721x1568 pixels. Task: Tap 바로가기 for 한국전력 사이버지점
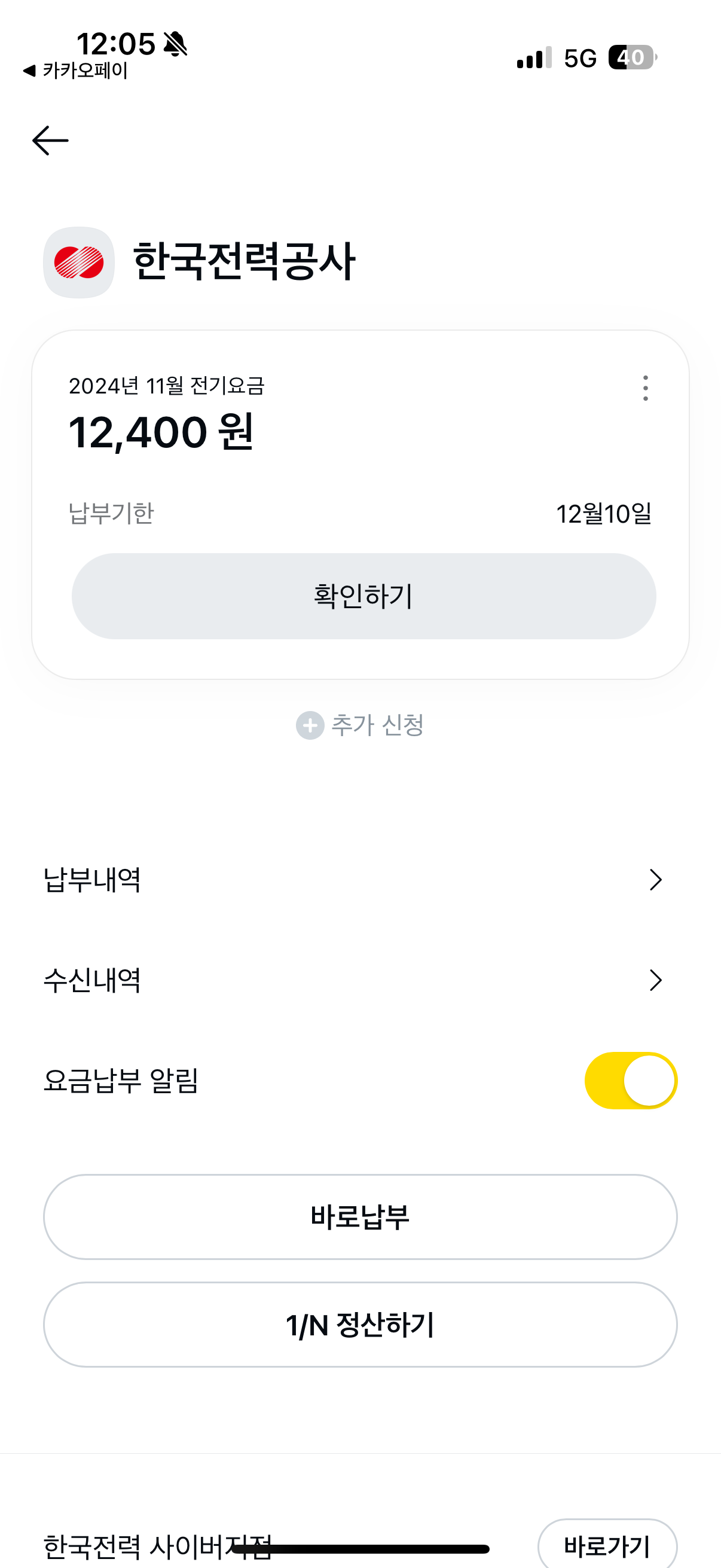tap(607, 1545)
